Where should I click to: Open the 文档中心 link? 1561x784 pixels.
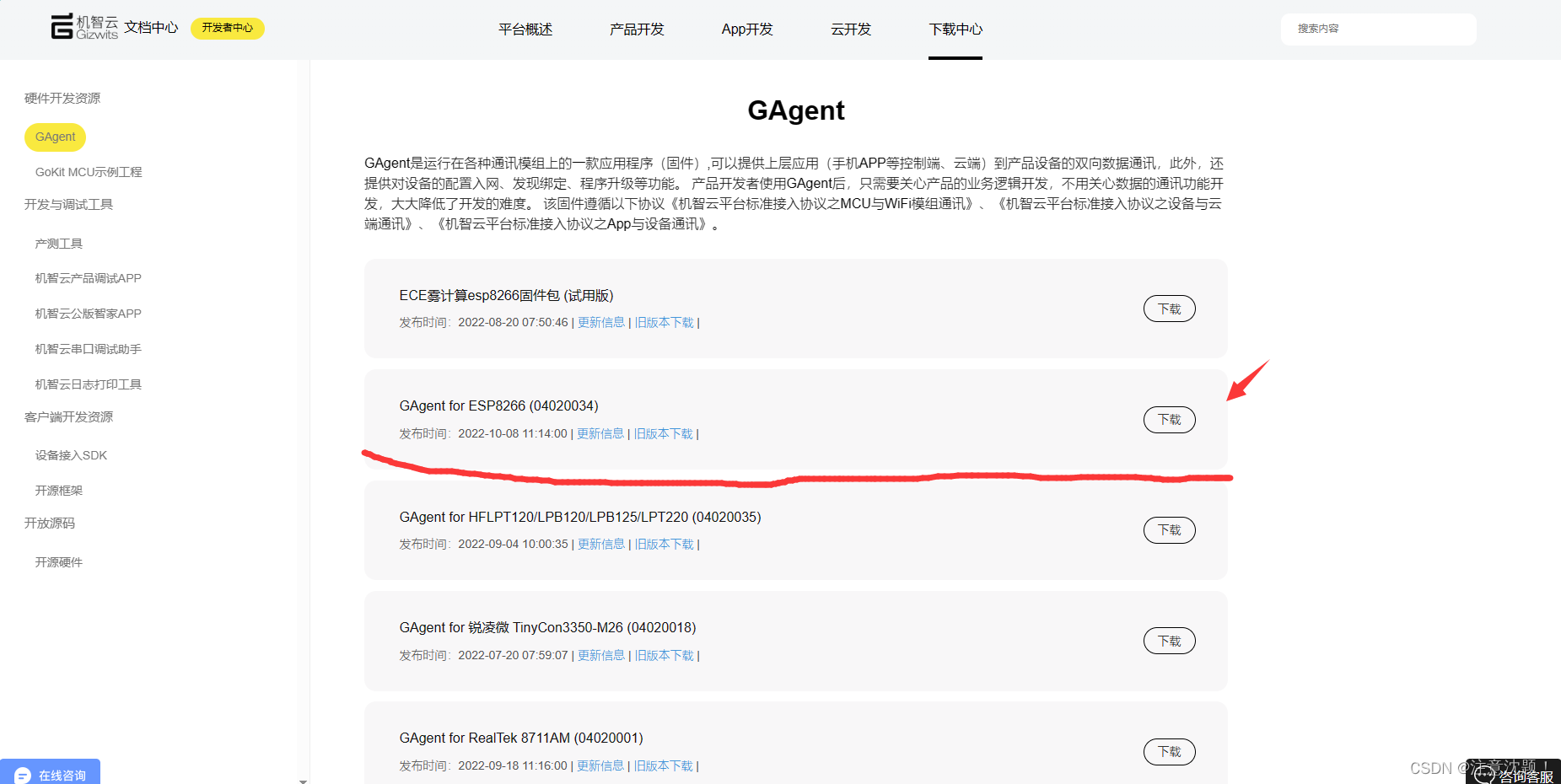[x=151, y=28]
